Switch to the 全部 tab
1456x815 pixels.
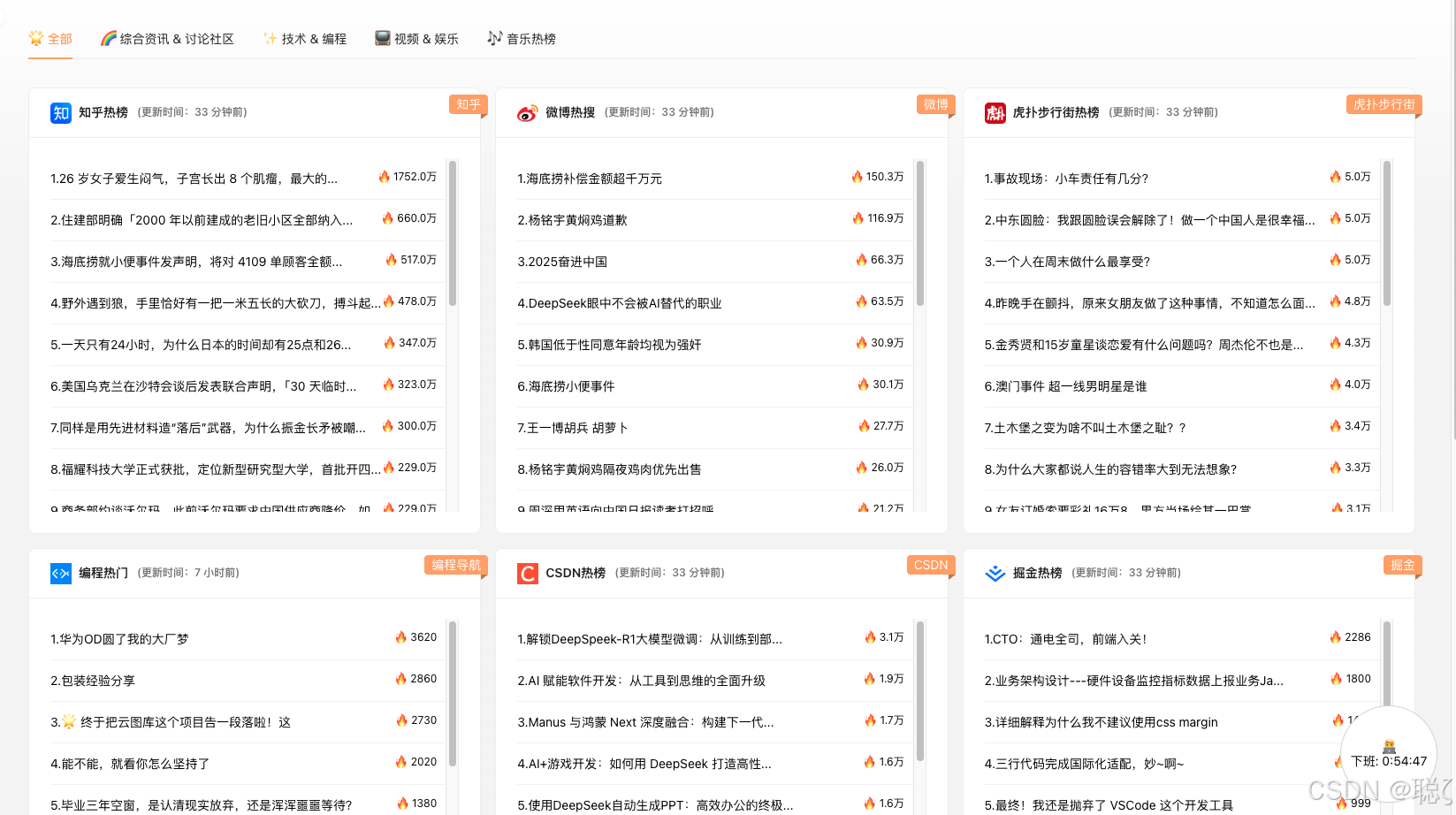(x=50, y=39)
